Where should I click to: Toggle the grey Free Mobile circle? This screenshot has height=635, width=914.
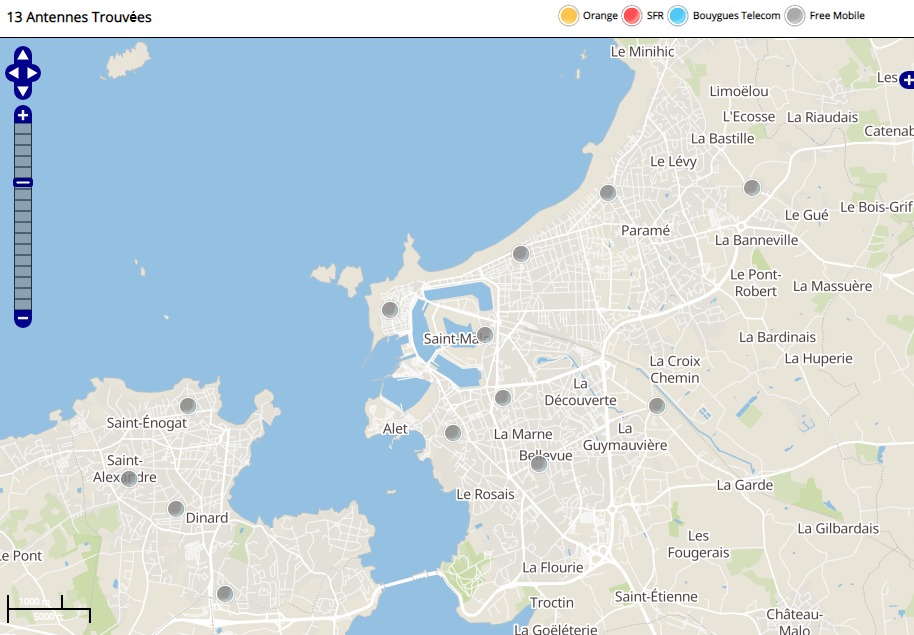[x=795, y=16]
